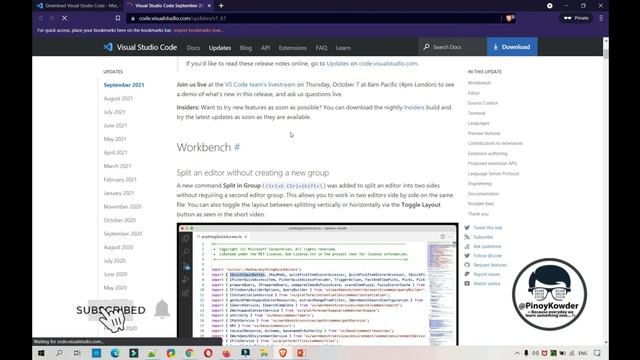Image resolution: width=640 pixels, height=360 pixels.
Task: Click the search magnifier icon in Search Docs
Action: [x=426, y=47]
